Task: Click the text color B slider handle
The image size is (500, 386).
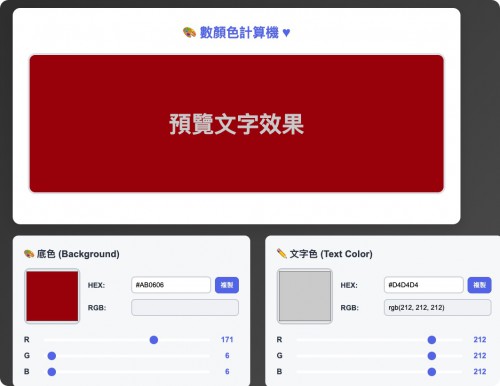Action: 432,372
